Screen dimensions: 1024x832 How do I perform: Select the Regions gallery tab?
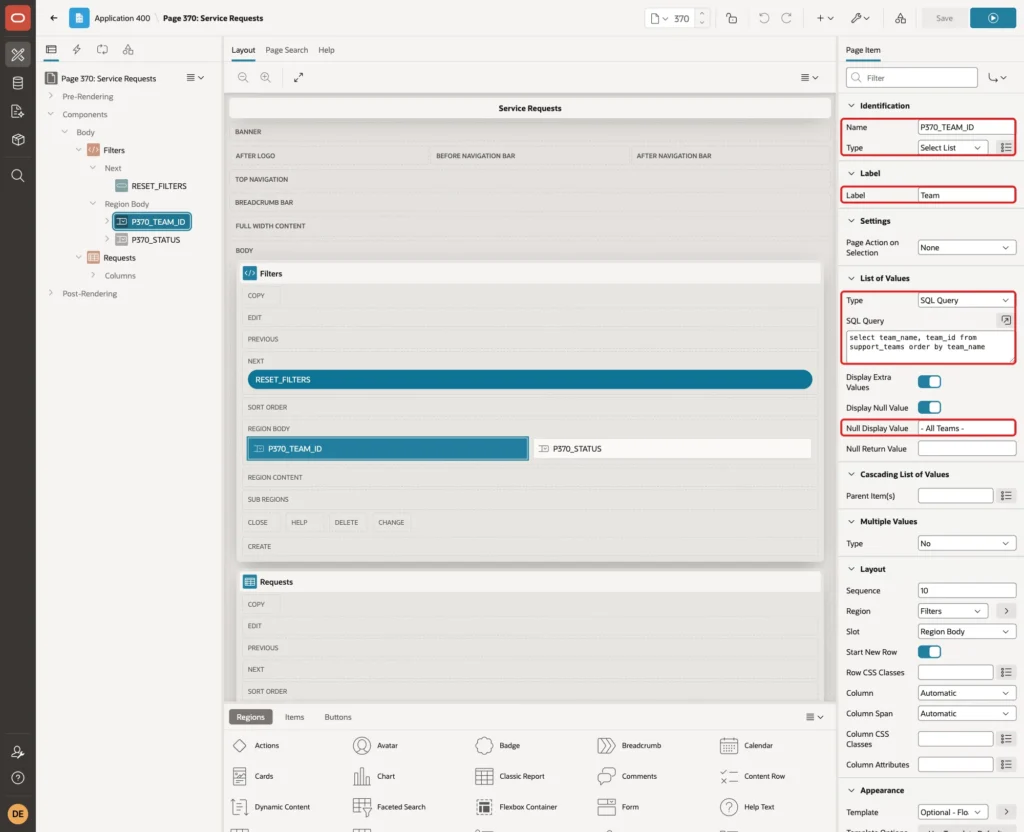click(x=250, y=717)
